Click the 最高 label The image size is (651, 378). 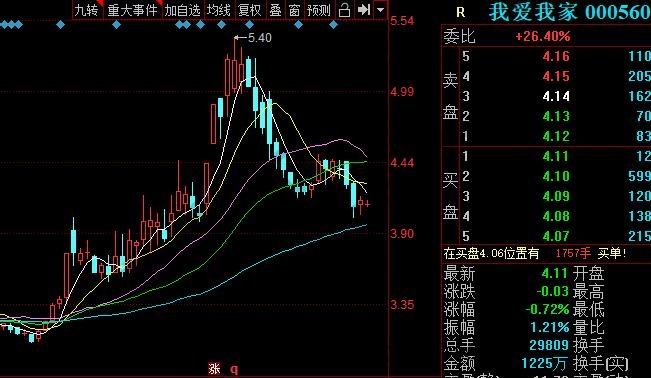pos(588,292)
